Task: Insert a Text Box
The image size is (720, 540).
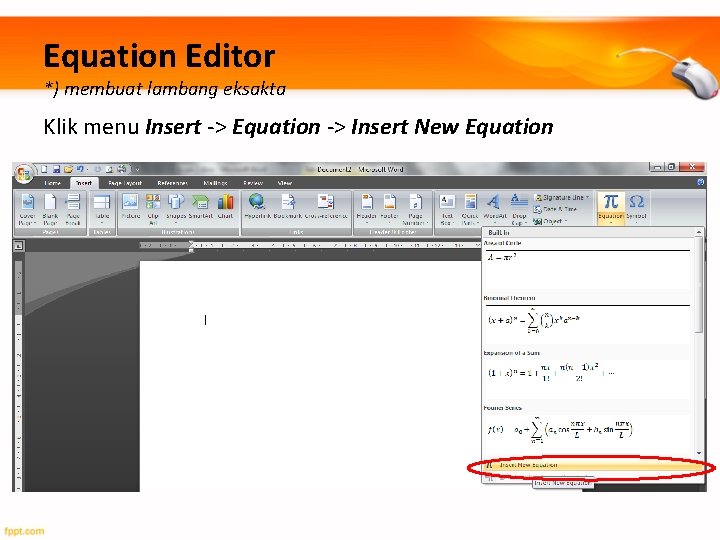Action: click(447, 209)
